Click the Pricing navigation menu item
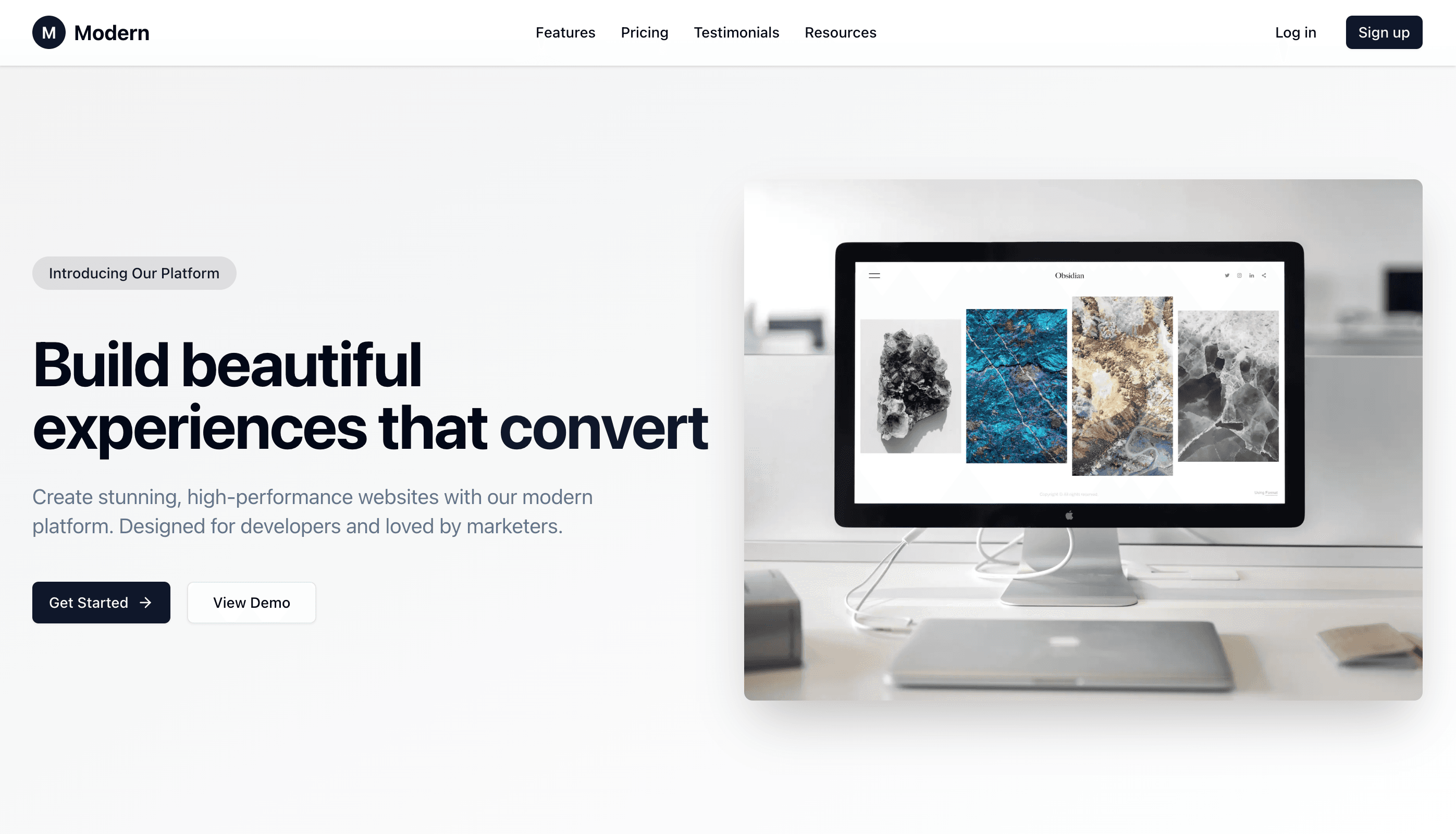 click(644, 32)
